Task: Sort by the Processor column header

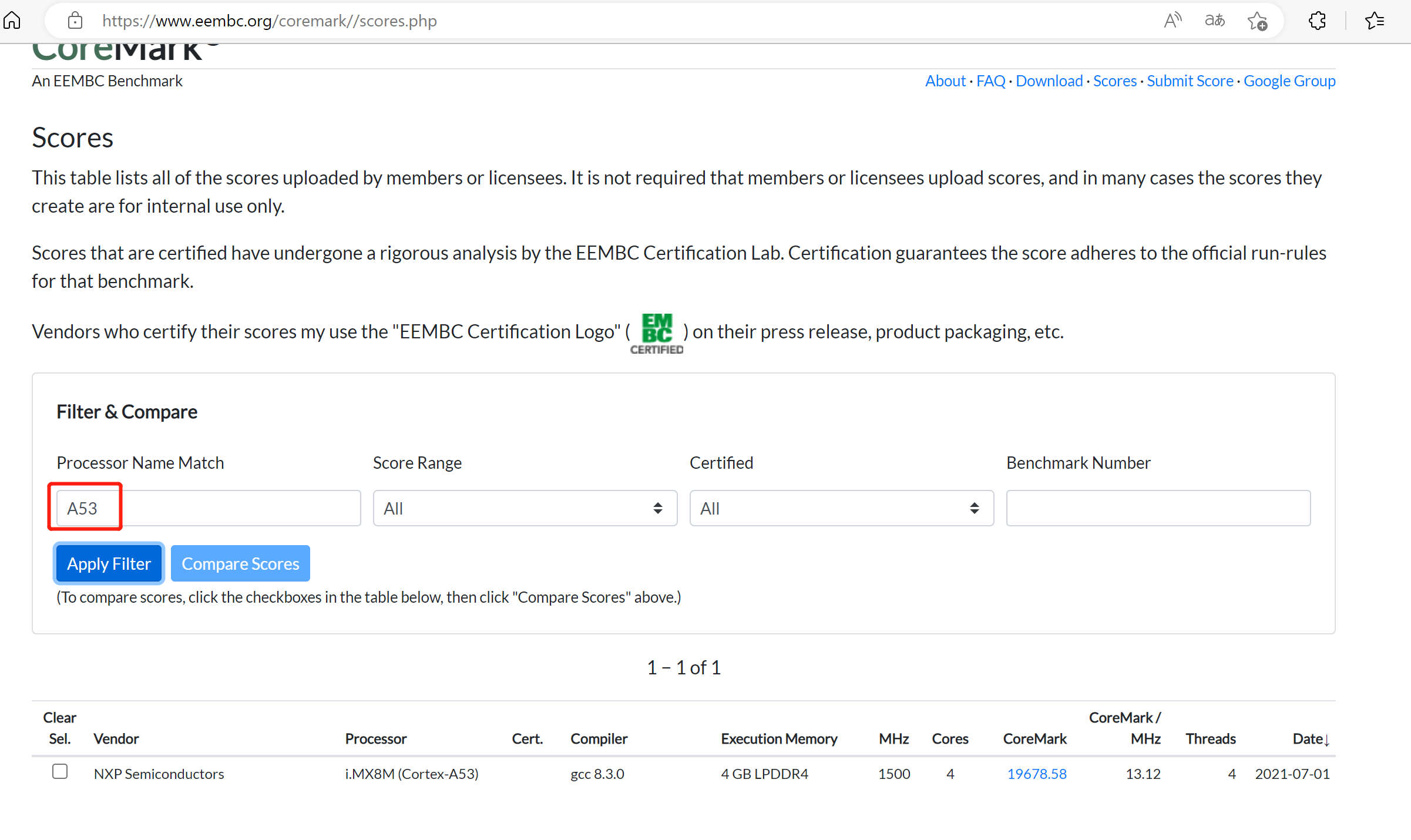Action: (375, 738)
